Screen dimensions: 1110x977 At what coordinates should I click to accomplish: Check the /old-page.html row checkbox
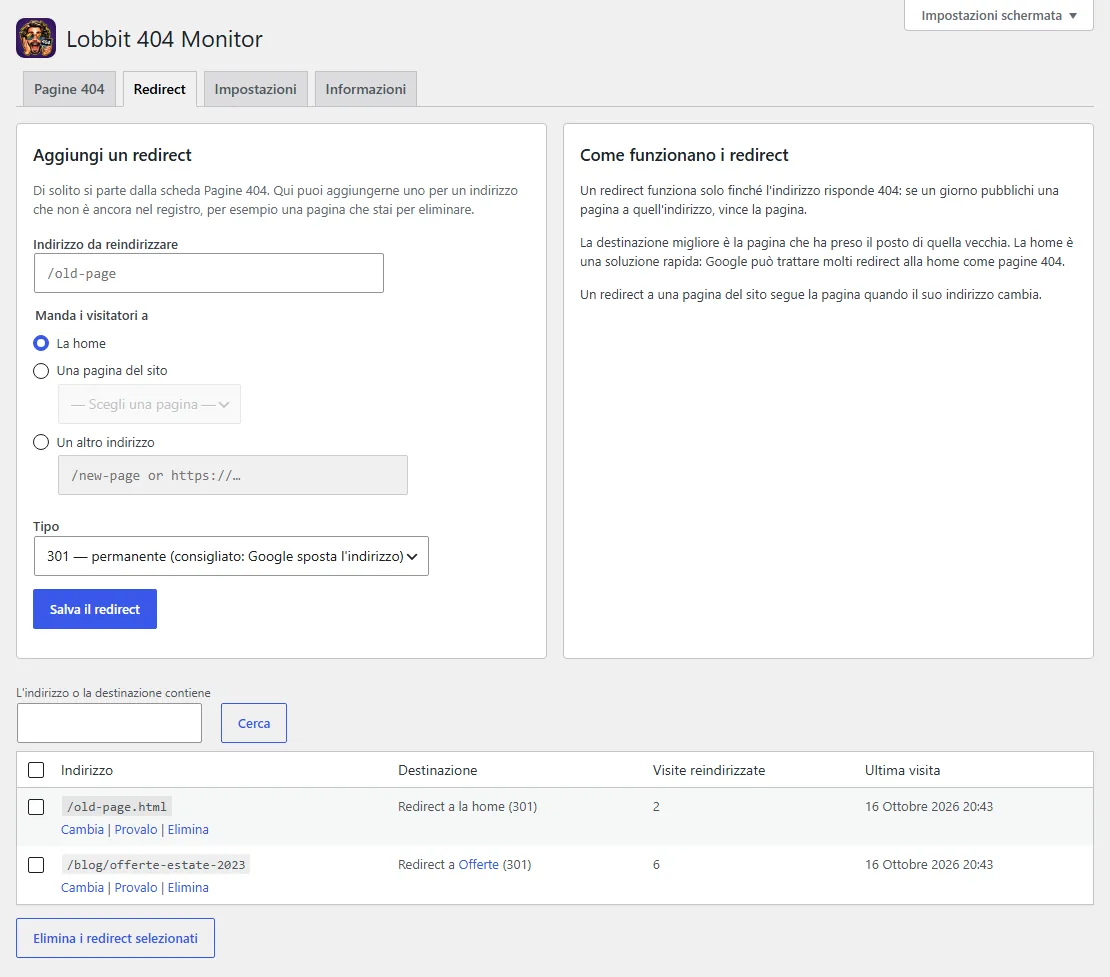click(x=36, y=807)
